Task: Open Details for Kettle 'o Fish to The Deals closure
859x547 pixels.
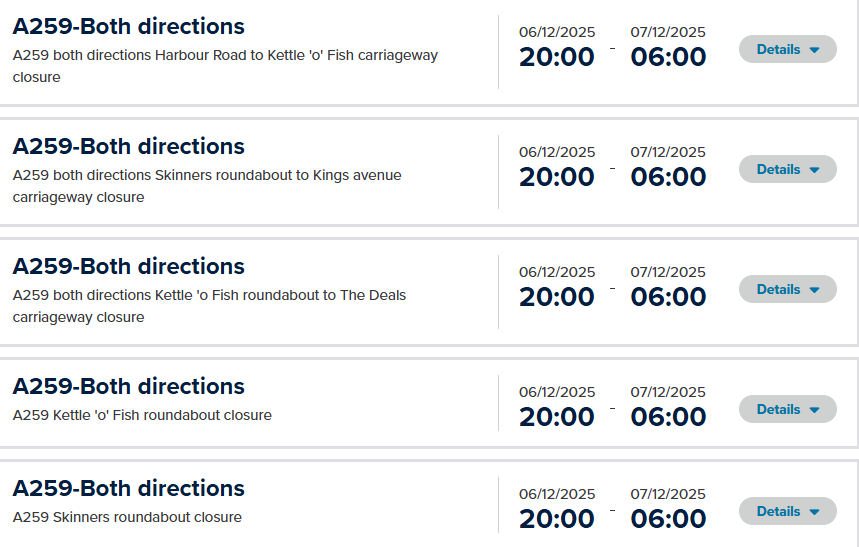Action: point(787,289)
